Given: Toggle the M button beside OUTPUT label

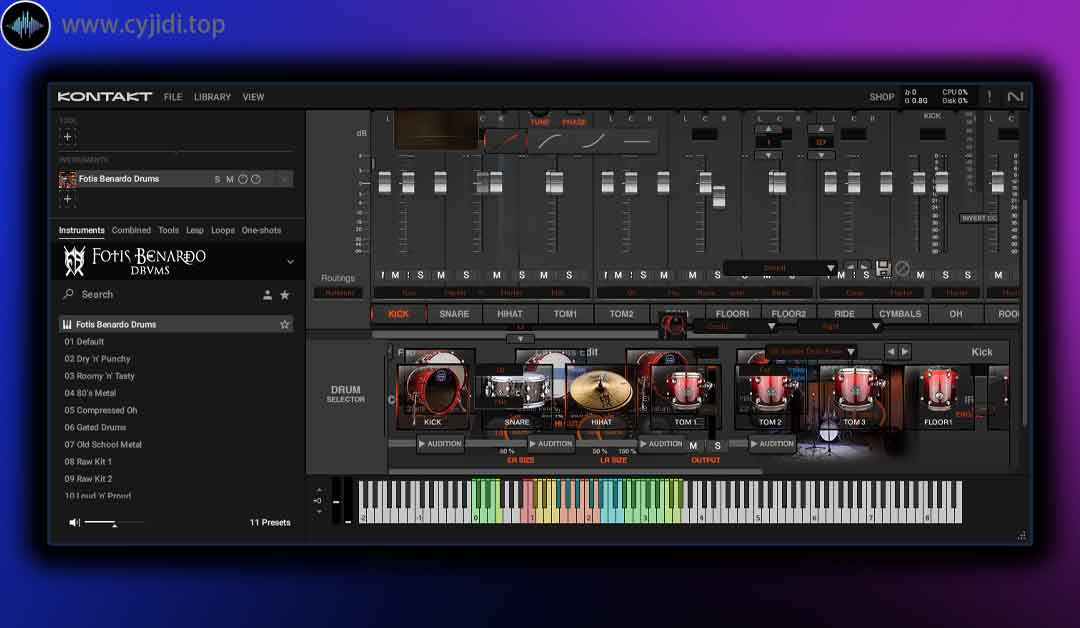Looking at the screenshot, I should (694, 446).
